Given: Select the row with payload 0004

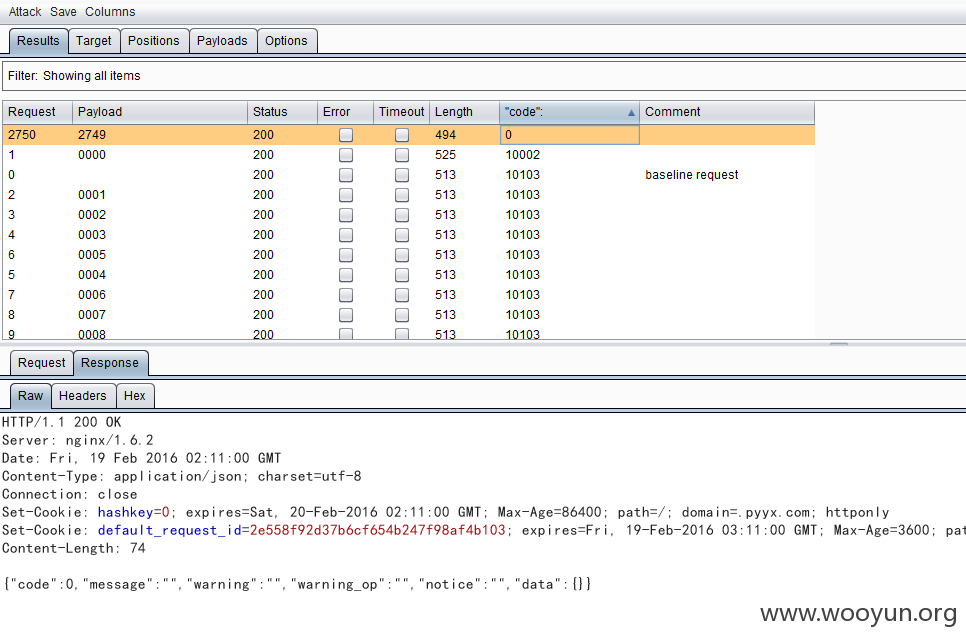Looking at the screenshot, I should click(408, 275).
